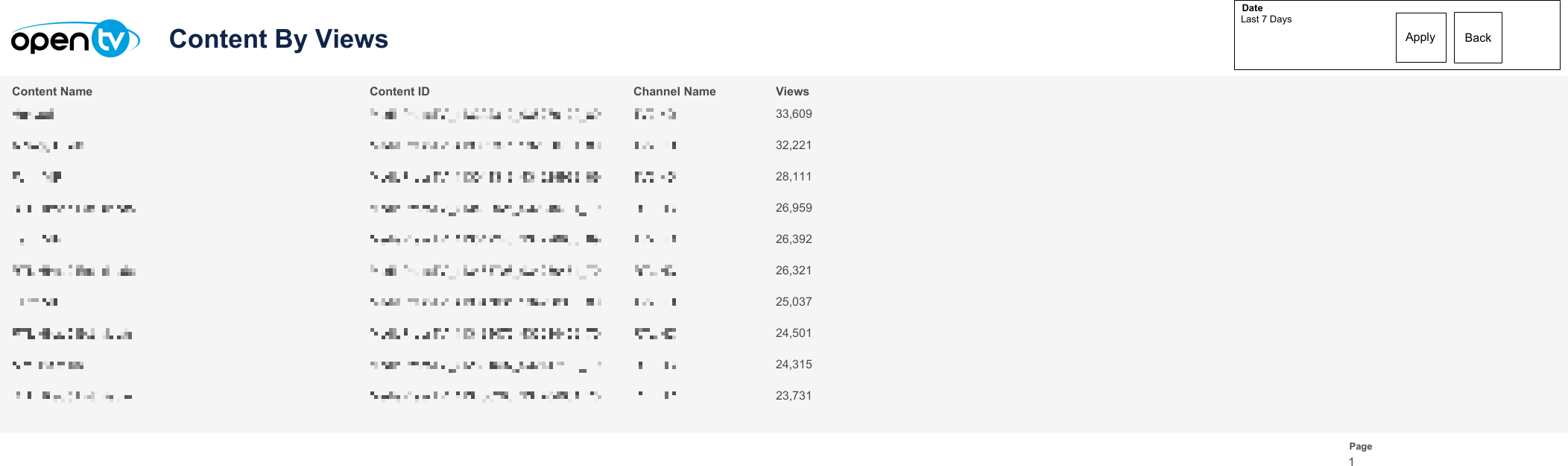1568x466 pixels.
Task: Sort by Content Name column header
Action: (52, 92)
